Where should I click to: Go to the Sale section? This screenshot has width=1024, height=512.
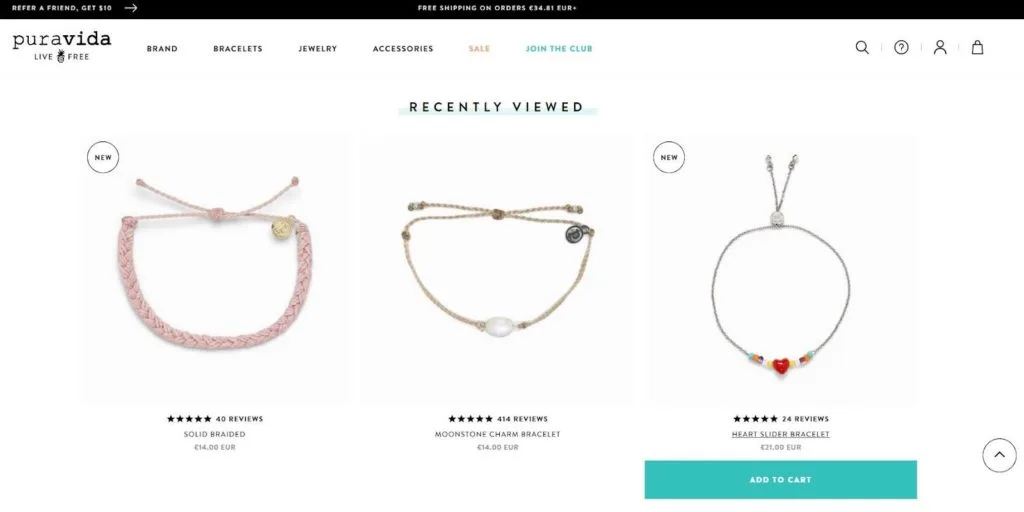click(479, 48)
